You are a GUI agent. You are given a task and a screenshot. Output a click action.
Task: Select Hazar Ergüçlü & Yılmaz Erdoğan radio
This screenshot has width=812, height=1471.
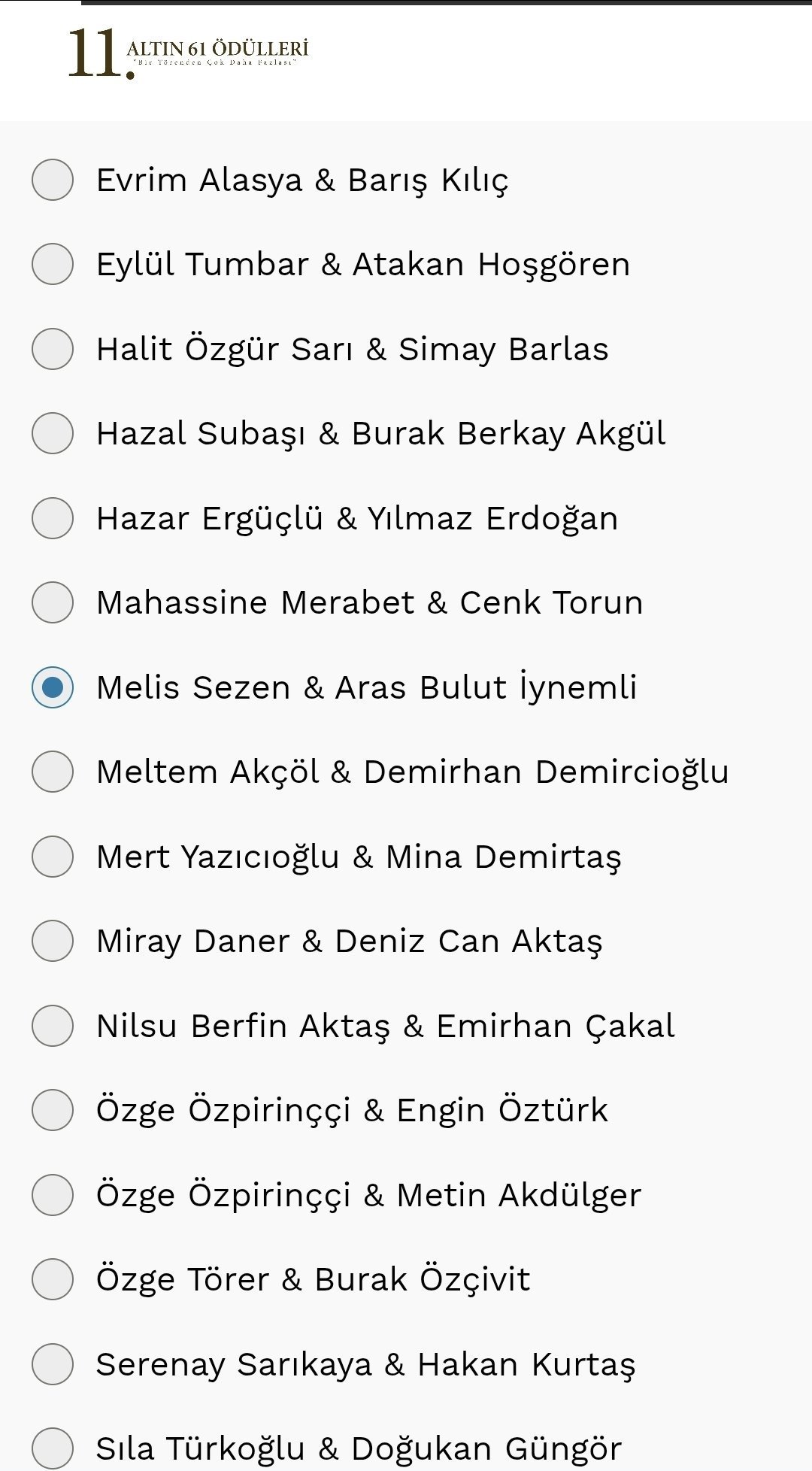click(53, 518)
